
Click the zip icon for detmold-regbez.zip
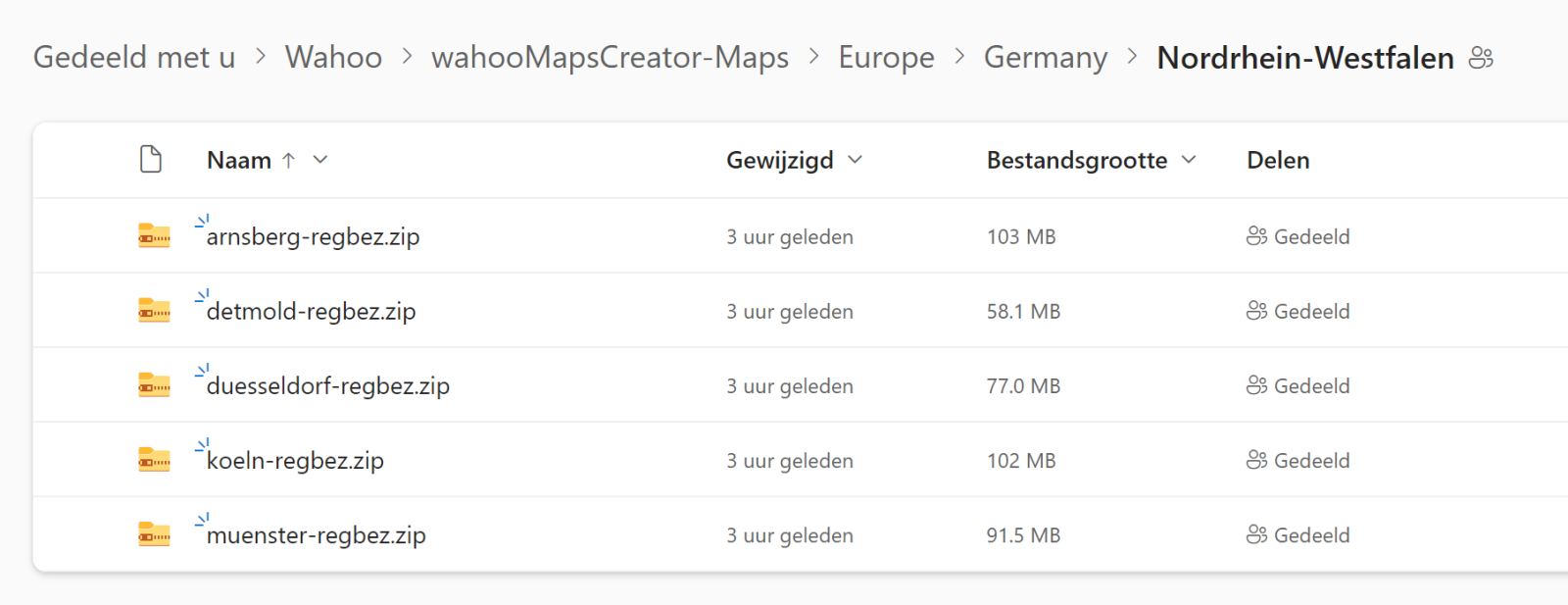point(154,311)
